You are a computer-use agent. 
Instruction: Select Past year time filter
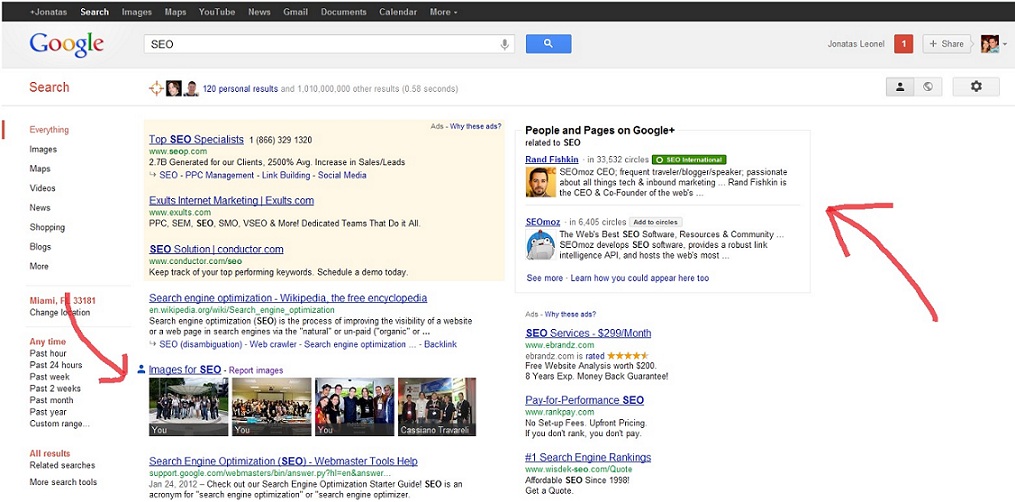click(x=49, y=411)
